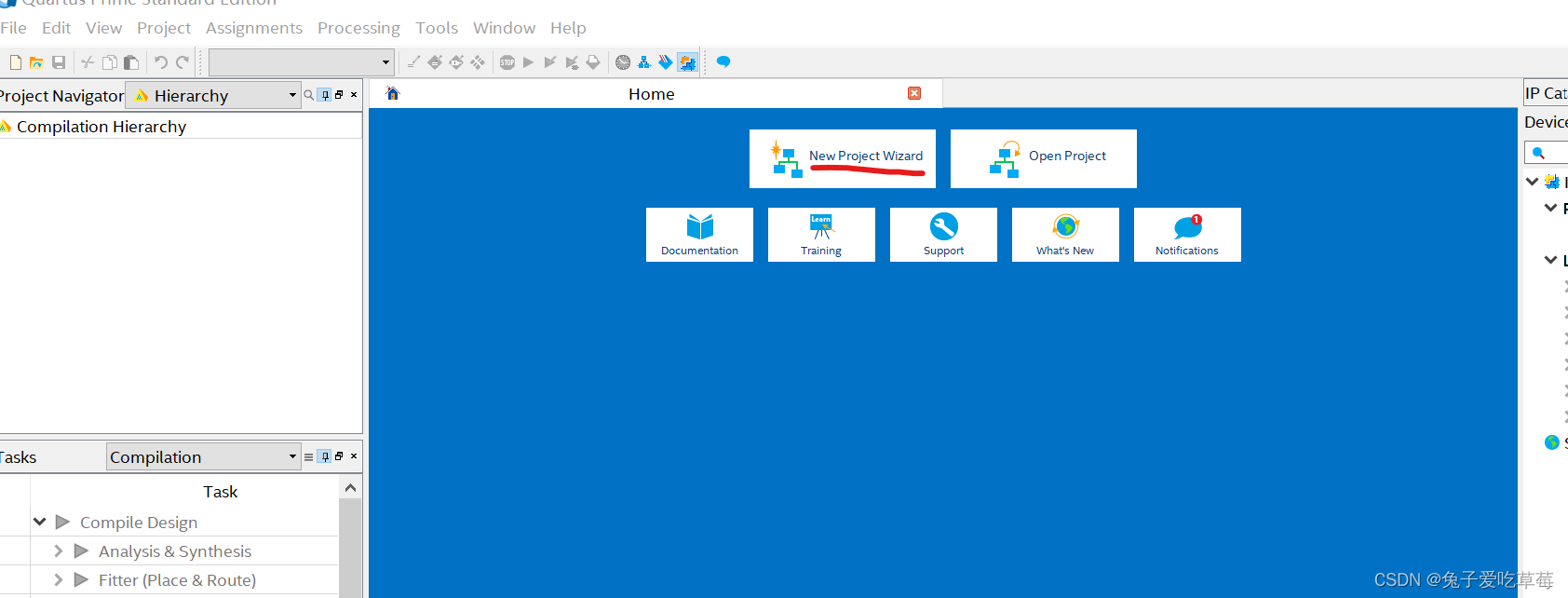Click the blue speech bubble feedback icon
The width and height of the screenshot is (1568, 598).
pos(723,62)
